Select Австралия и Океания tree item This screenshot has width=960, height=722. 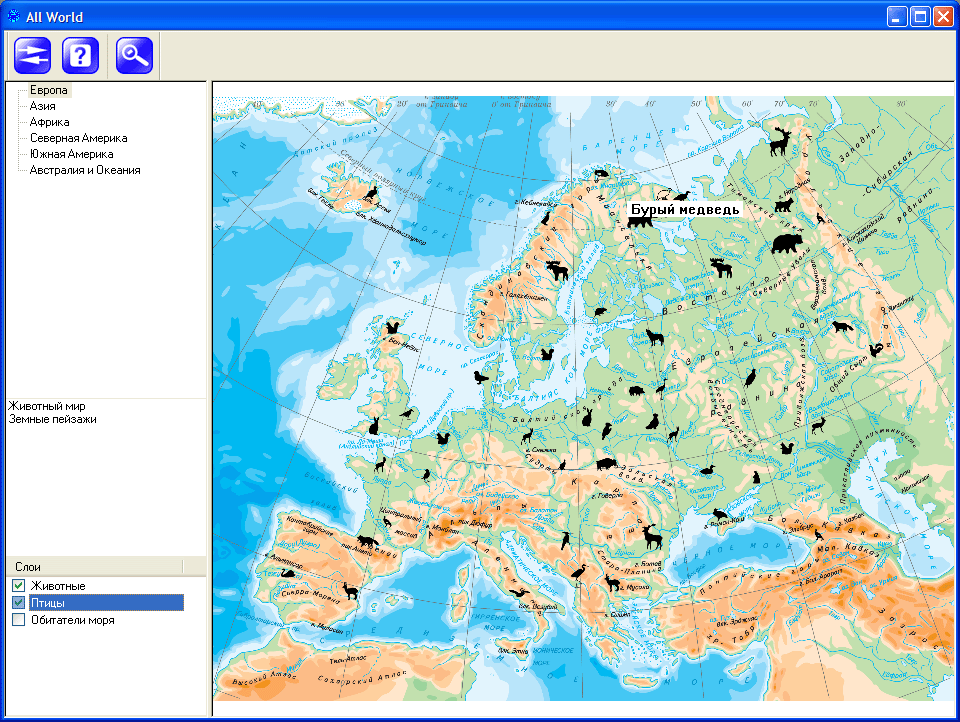85,170
